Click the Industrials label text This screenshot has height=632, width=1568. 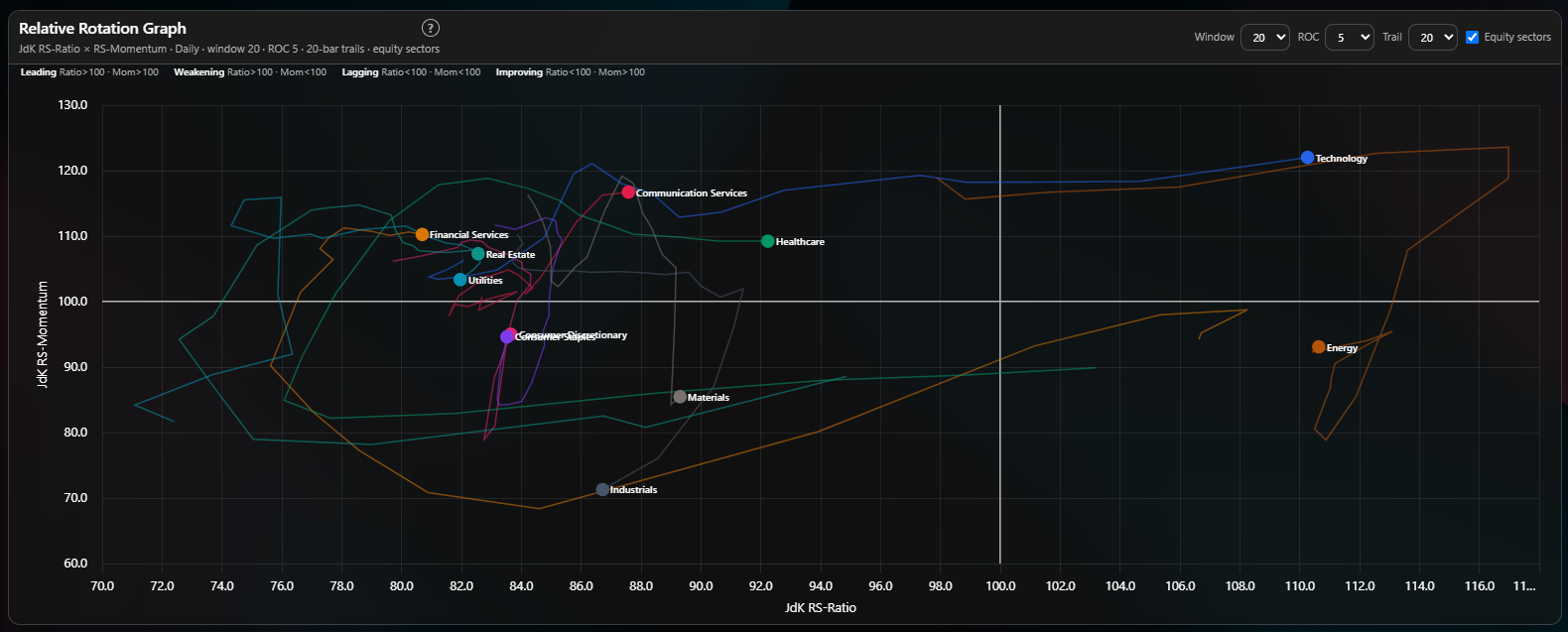click(x=634, y=490)
